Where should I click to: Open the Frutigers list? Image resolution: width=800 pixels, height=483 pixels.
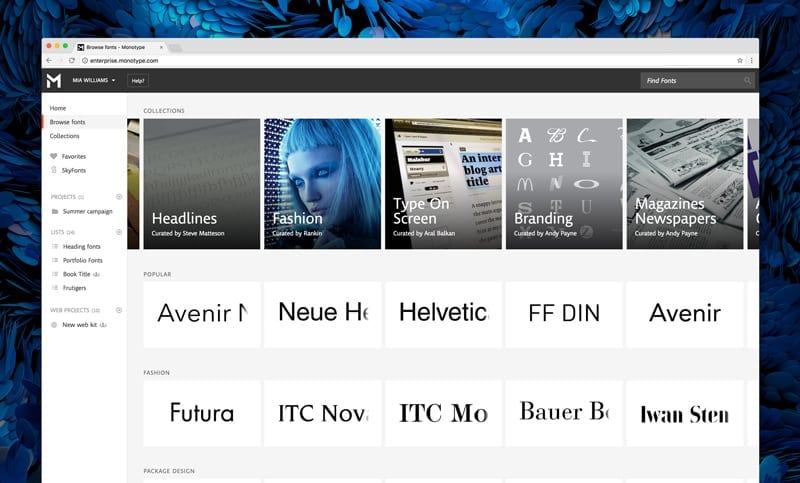pyautogui.click(x=74, y=288)
